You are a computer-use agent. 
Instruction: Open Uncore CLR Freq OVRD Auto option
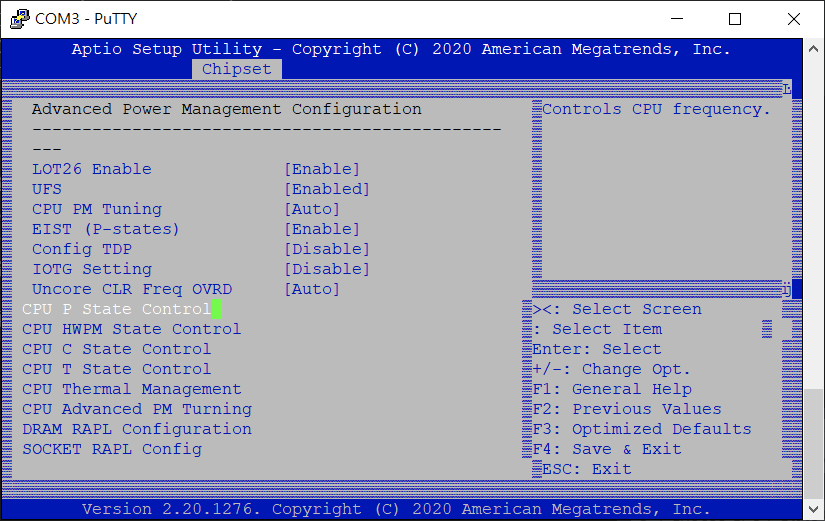tap(312, 289)
